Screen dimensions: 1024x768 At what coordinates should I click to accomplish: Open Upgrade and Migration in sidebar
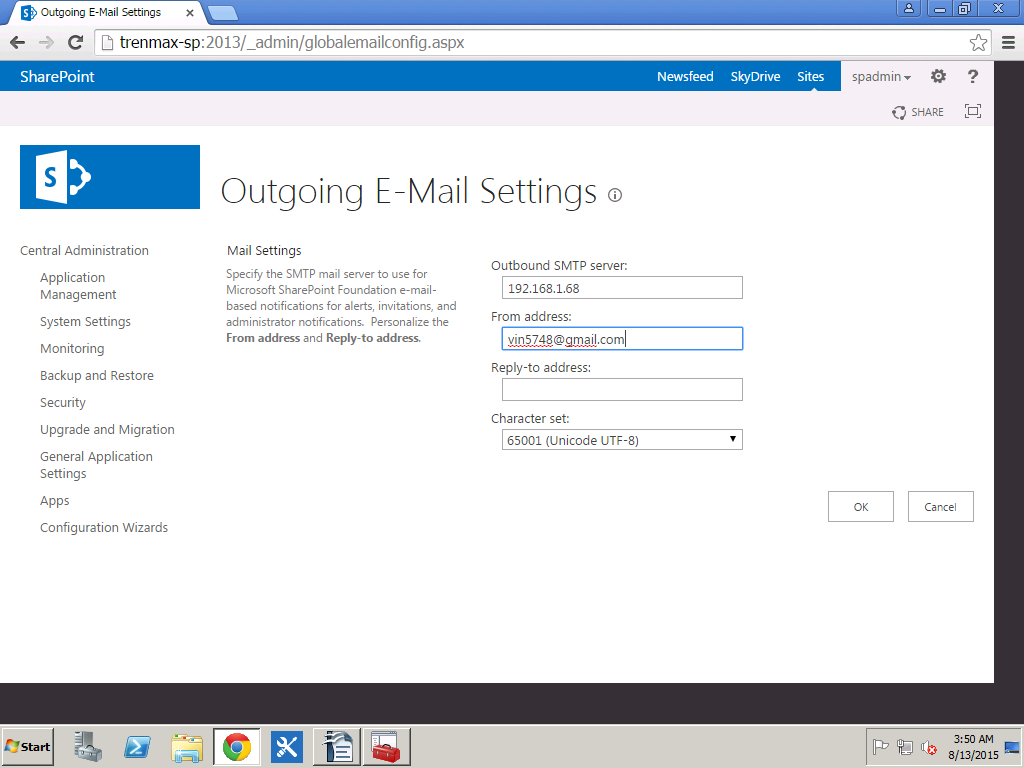click(107, 429)
